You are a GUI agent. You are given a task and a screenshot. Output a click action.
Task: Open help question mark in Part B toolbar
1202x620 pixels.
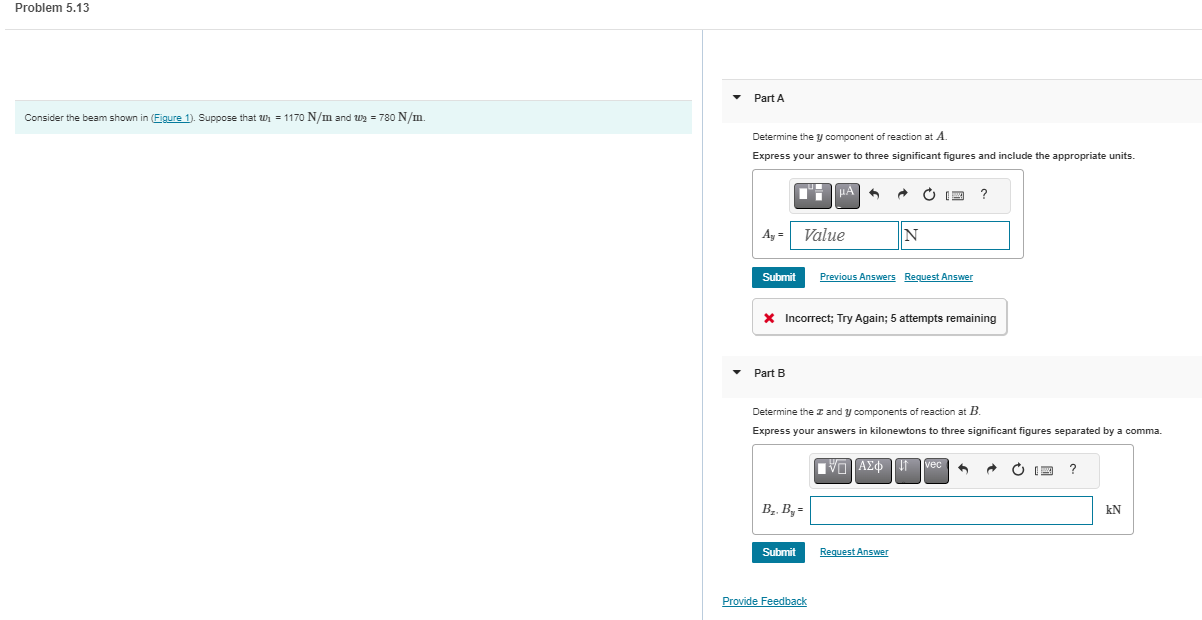[1073, 469]
